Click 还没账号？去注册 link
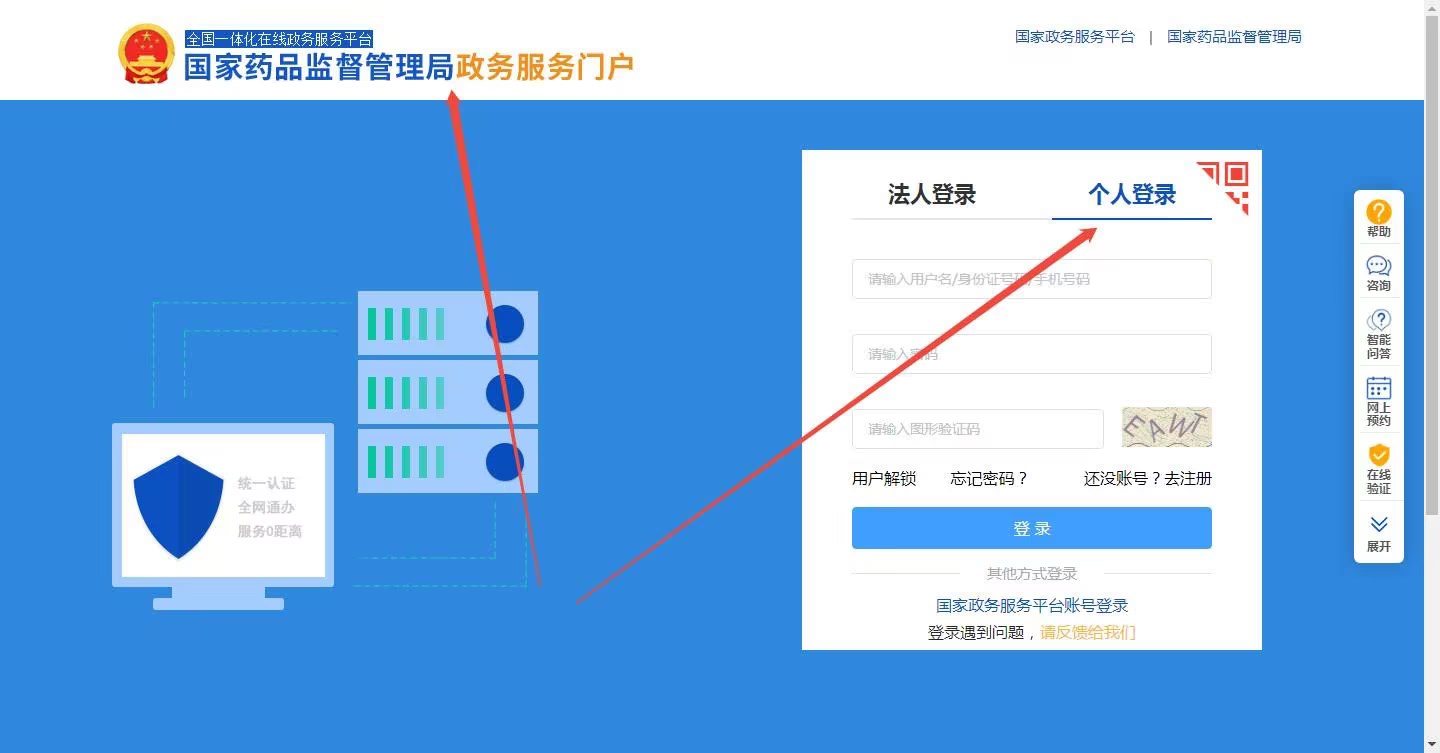 pos(1148,479)
